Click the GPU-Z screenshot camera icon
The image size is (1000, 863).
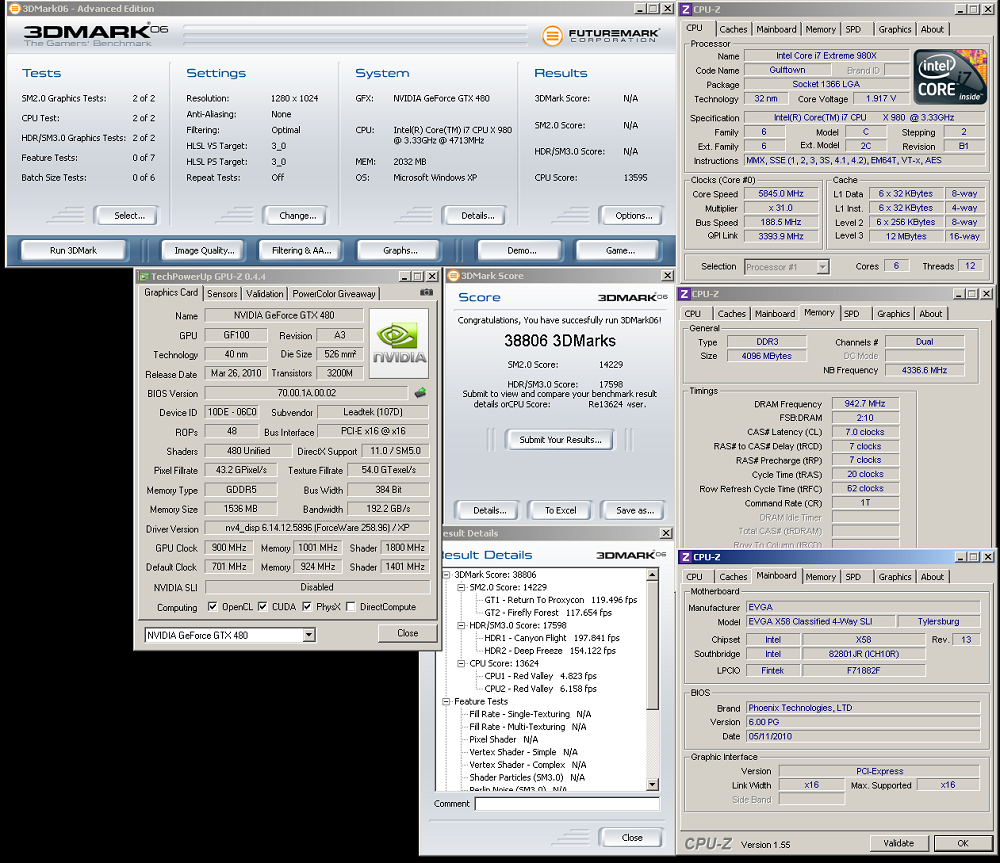426,292
